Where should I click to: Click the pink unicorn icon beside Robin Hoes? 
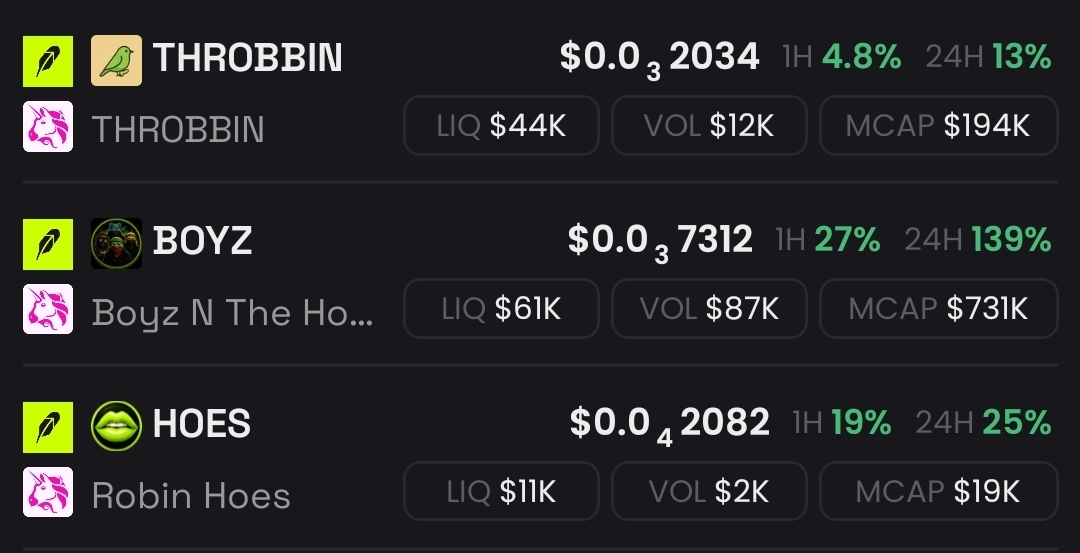point(48,492)
